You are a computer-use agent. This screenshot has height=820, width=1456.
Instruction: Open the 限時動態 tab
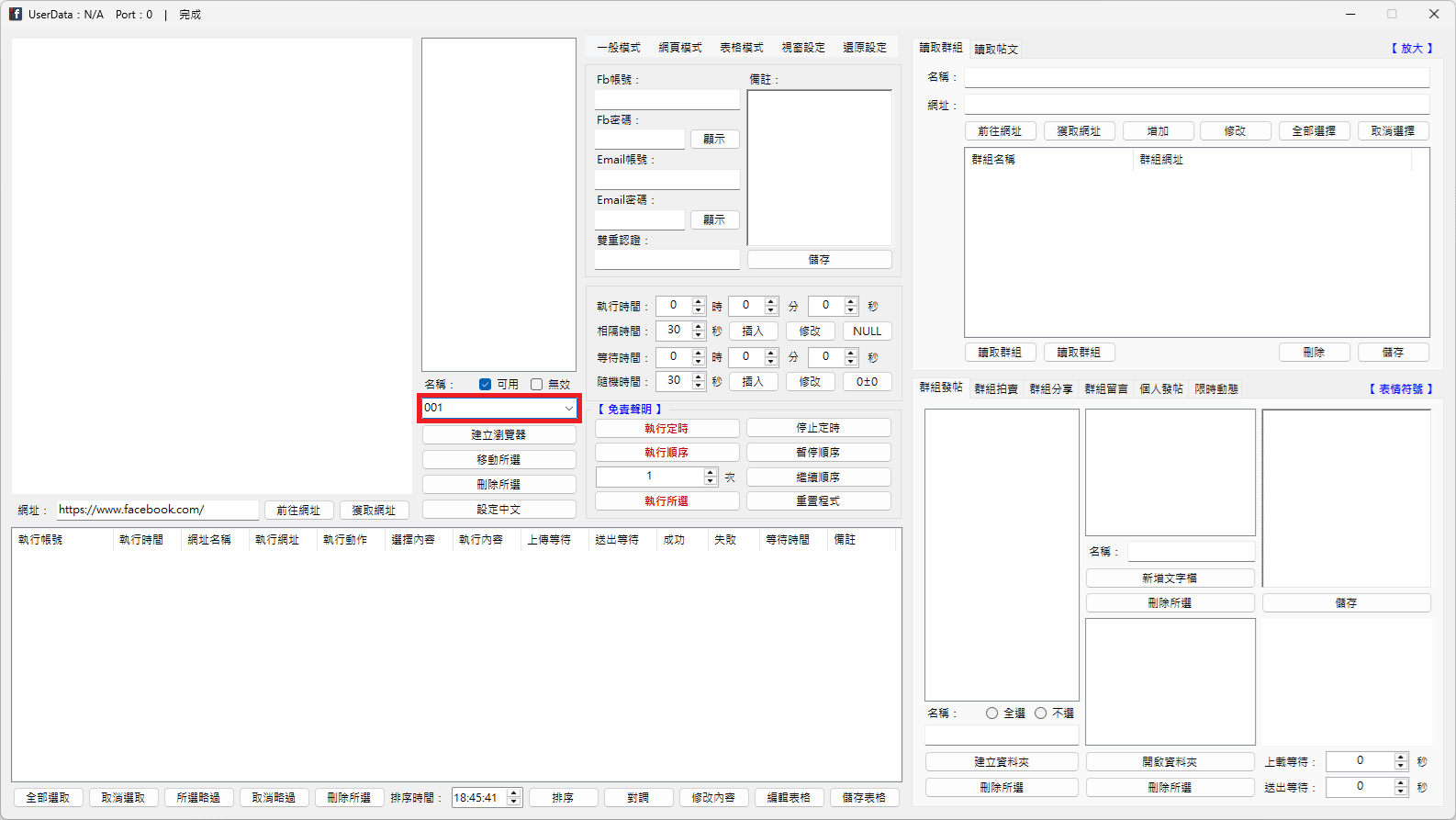pyautogui.click(x=1216, y=389)
